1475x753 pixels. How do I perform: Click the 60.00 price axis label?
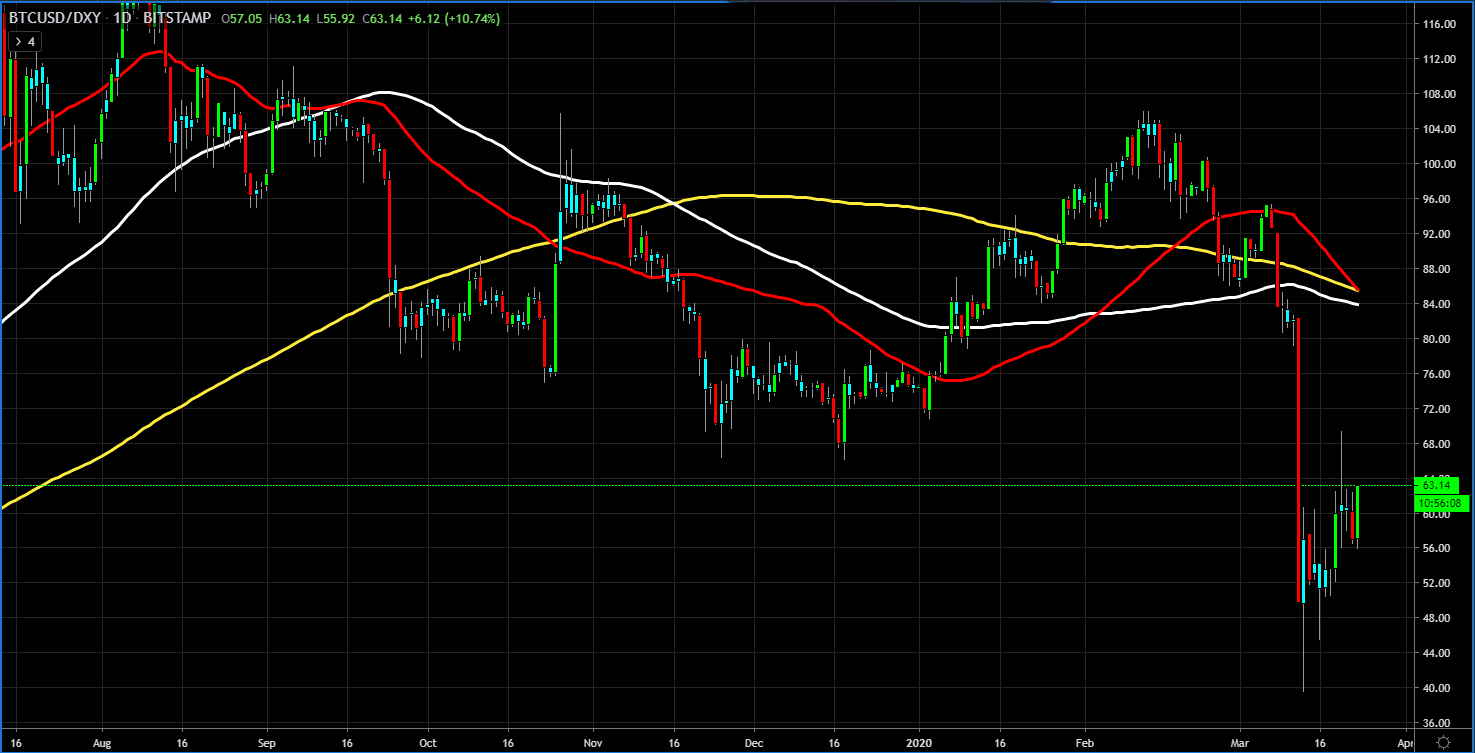coord(1437,514)
